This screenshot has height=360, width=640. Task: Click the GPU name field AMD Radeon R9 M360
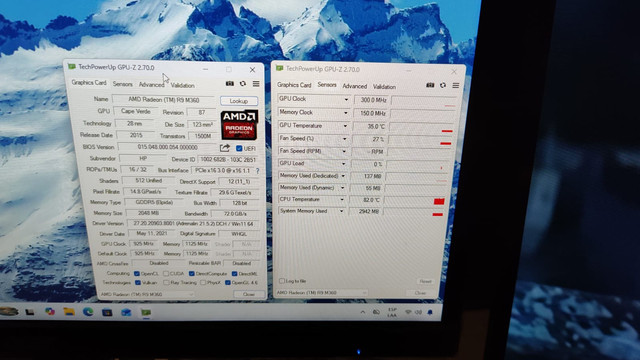coord(164,100)
